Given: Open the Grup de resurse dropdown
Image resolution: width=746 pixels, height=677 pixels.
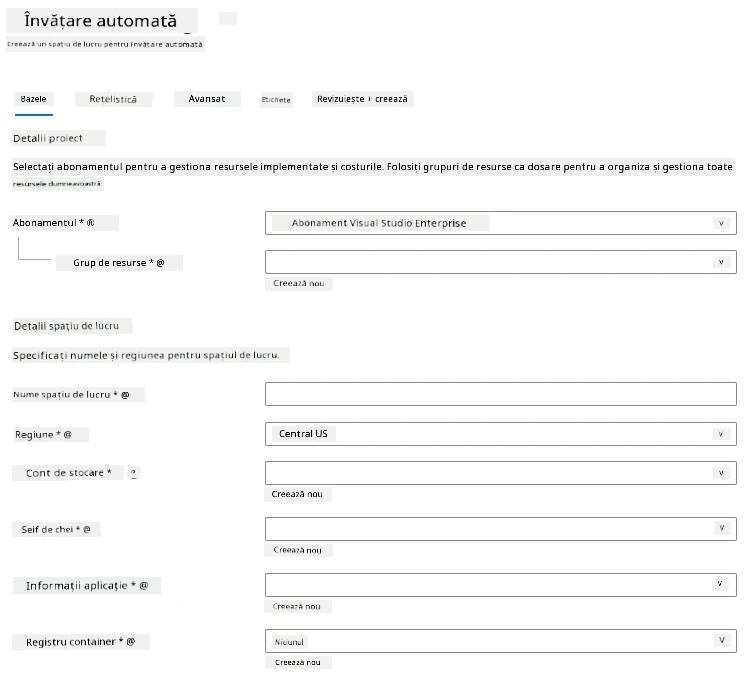Looking at the screenshot, I should tap(501, 262).
